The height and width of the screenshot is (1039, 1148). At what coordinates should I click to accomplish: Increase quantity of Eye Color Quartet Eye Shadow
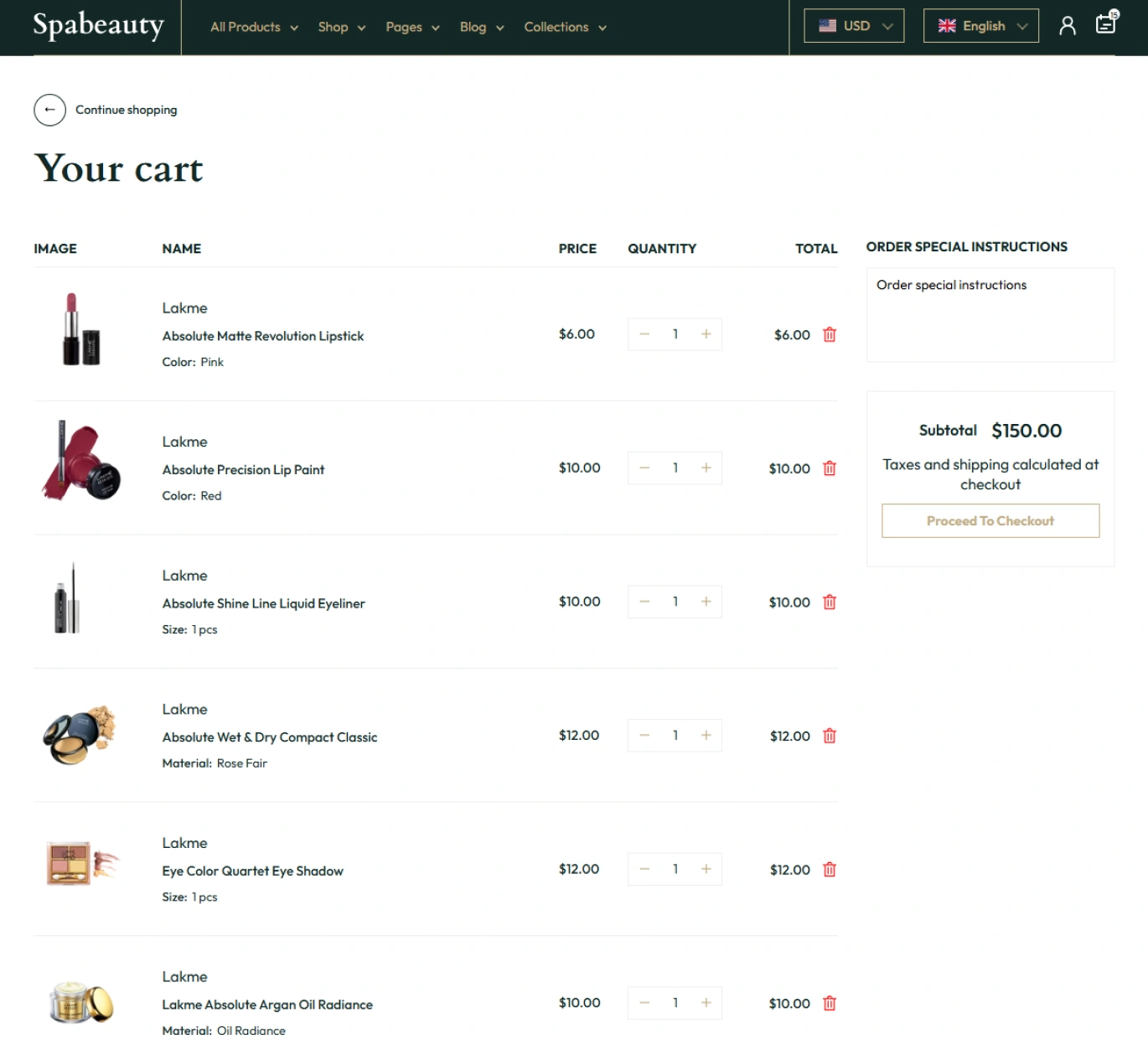click(706, 870)
